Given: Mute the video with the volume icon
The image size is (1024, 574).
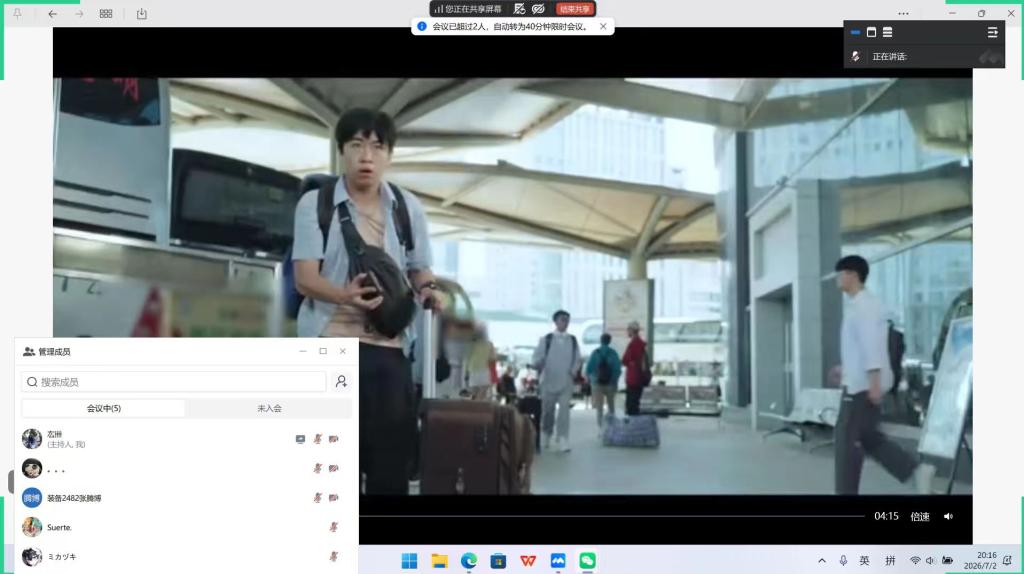Looking at the screenshot, I should (948, 517).
